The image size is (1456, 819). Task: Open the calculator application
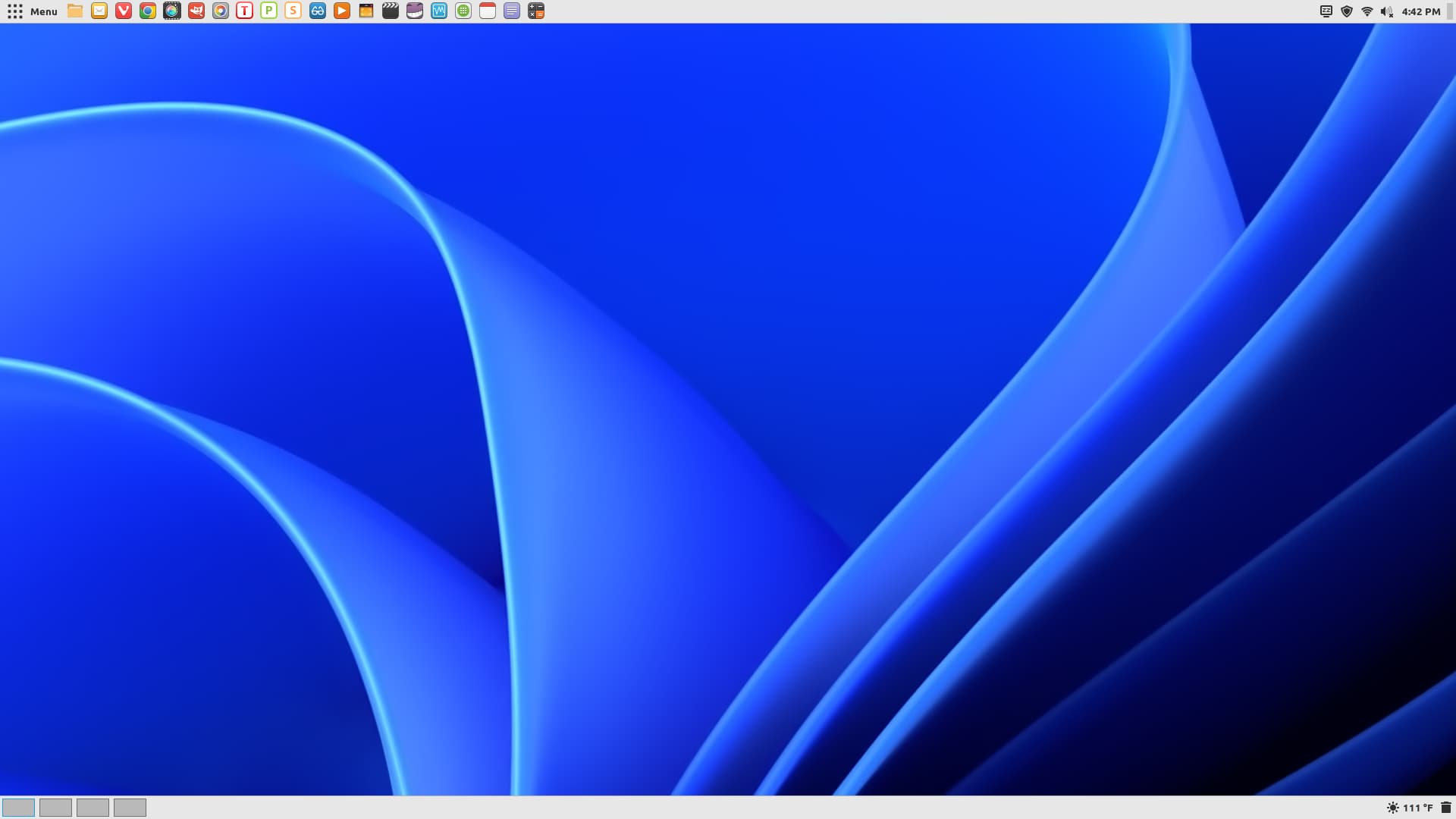click(x=536, y=11)
